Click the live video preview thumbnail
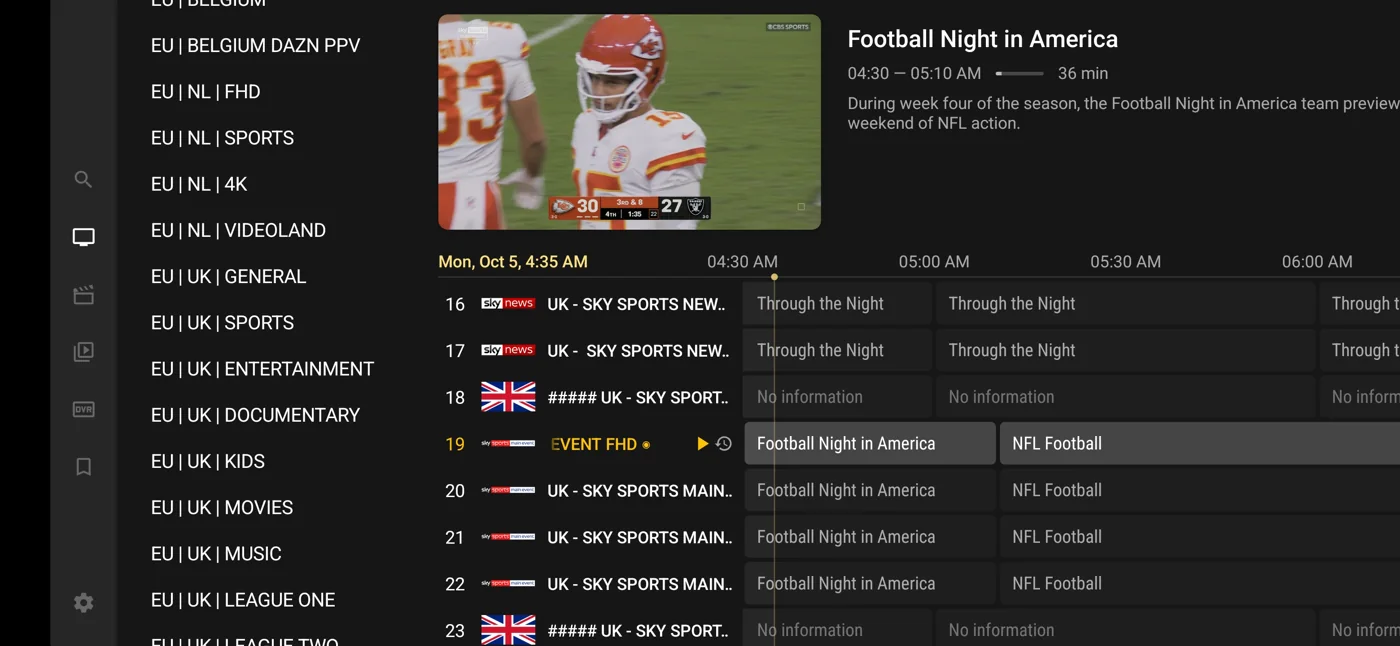The height and width of the screenshot is (646, 1400). pos(629,122)
